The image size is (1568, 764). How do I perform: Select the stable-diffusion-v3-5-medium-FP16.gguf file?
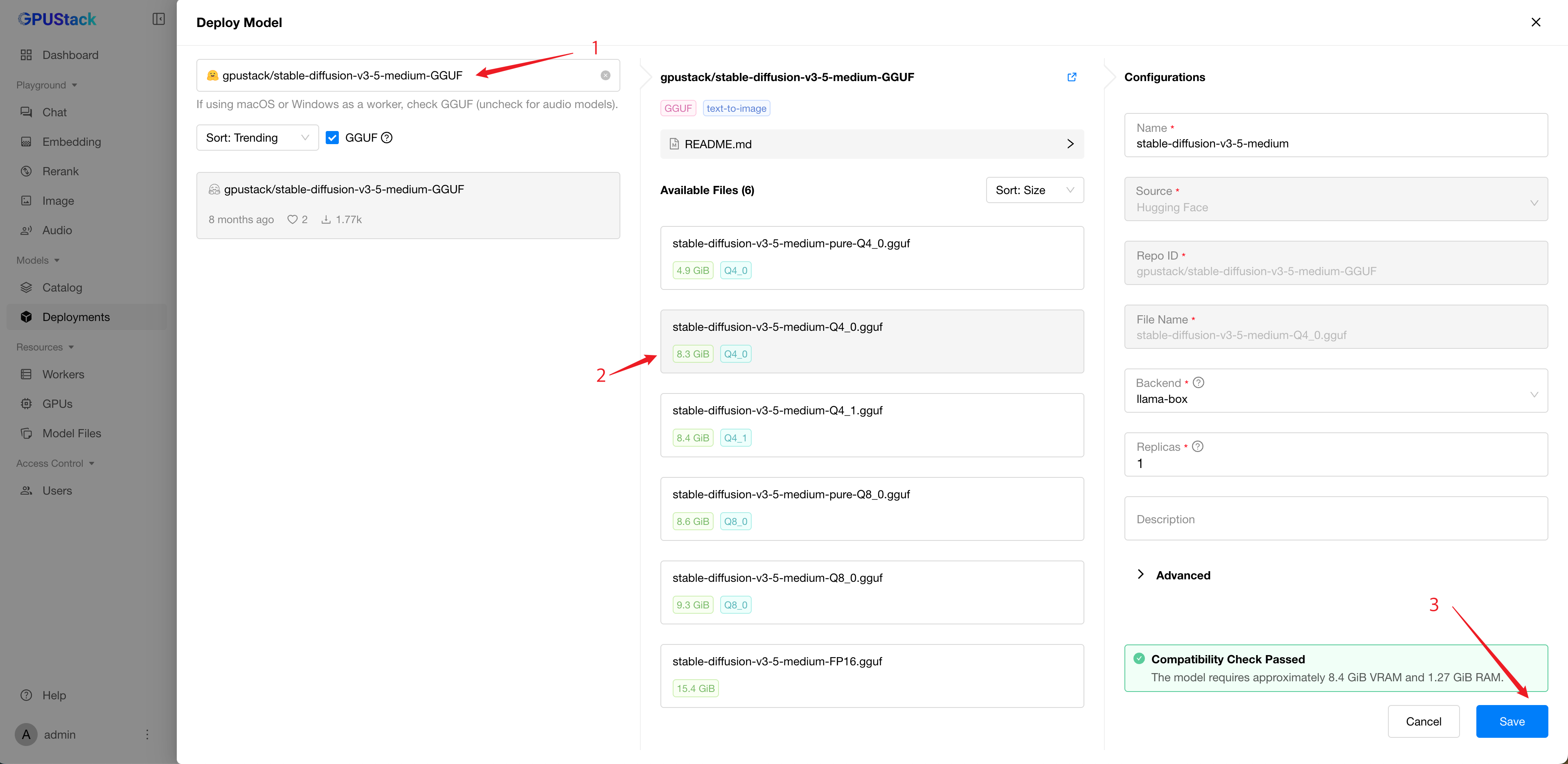[x=872, y=676]
